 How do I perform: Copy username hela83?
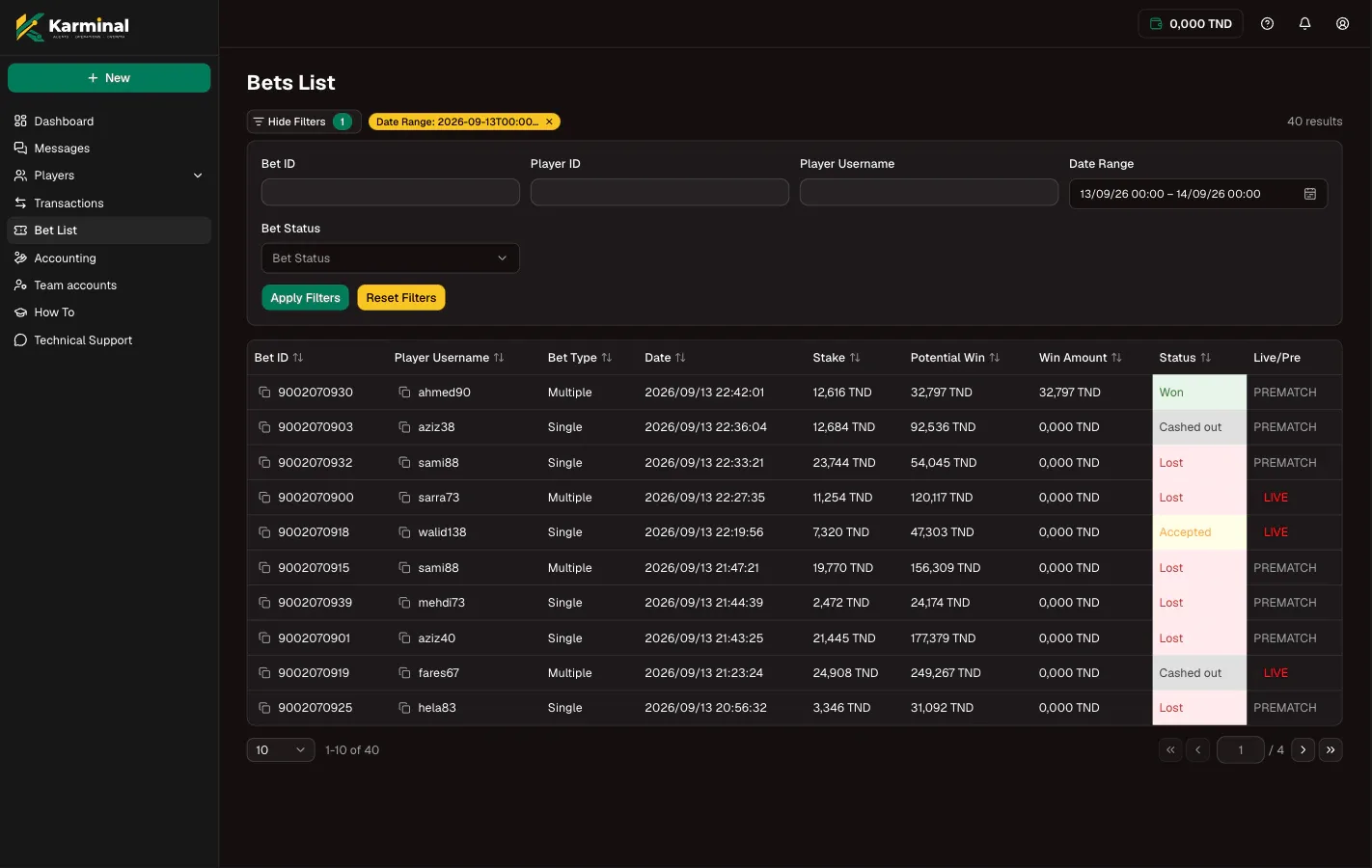tap(404, 708)
